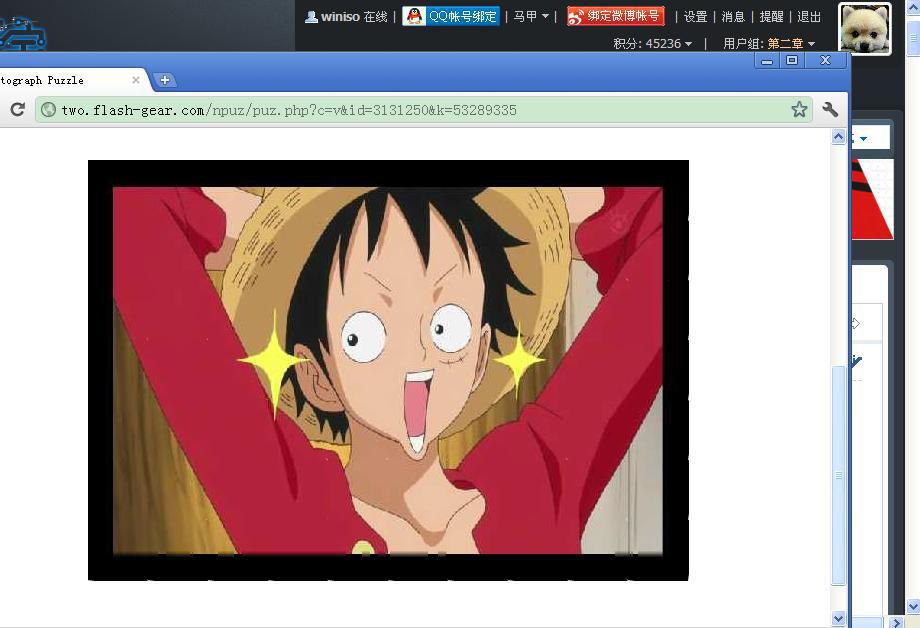Reload the page with the refresh icon

(17, 110)
